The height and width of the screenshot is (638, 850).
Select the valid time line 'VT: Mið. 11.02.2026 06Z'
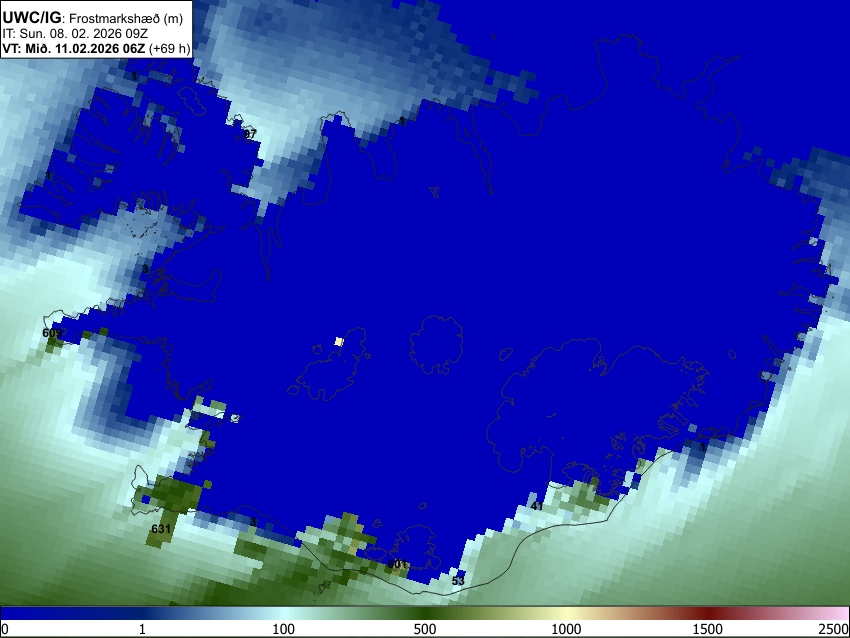(x=74, y=48)
